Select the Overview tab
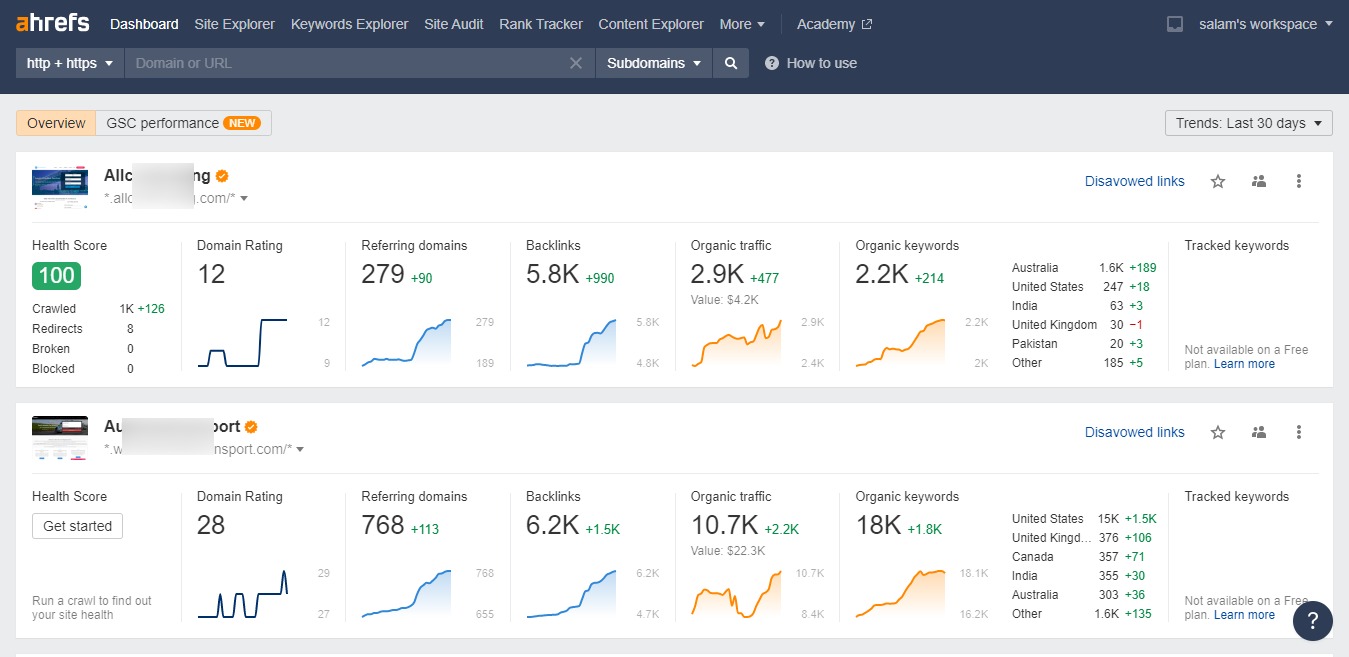Image resolution: width=1349 pixels, height=657 pixels. 56,123
